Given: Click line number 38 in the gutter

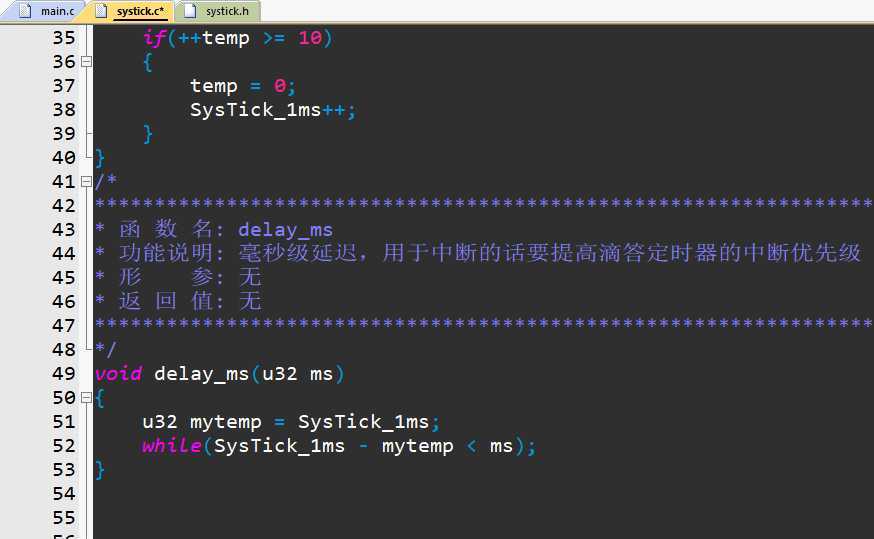Looking at the screenshot, I should pyautogui.click(x=64, y=110).
